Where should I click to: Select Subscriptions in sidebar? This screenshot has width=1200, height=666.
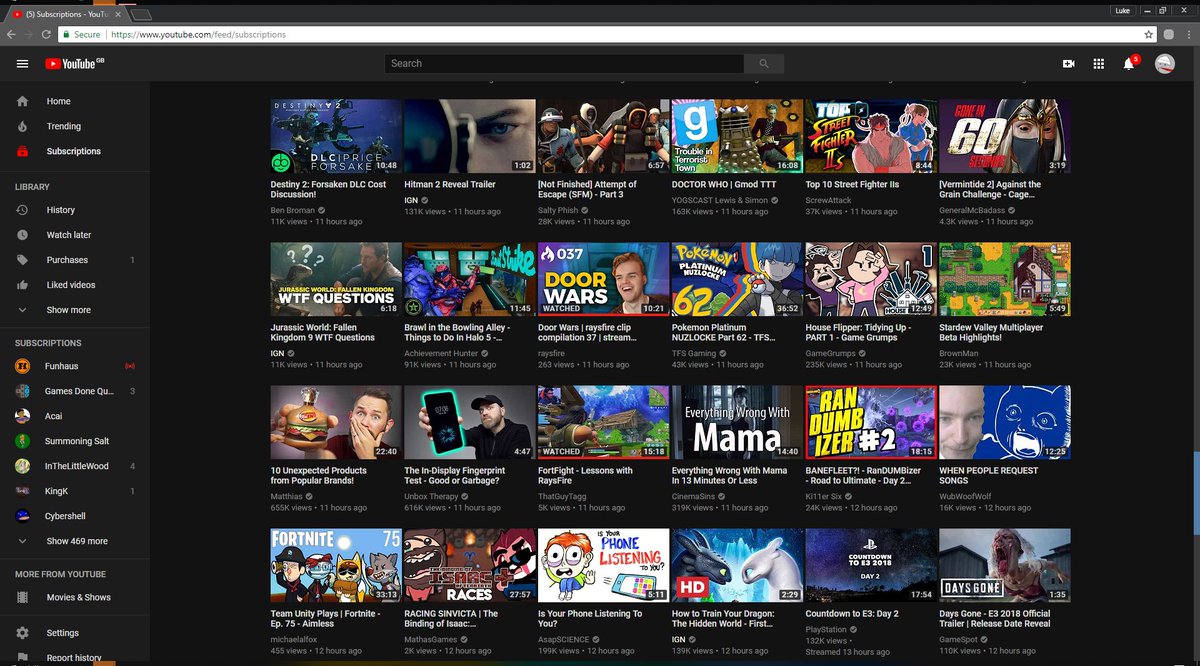tap(75, 151)
